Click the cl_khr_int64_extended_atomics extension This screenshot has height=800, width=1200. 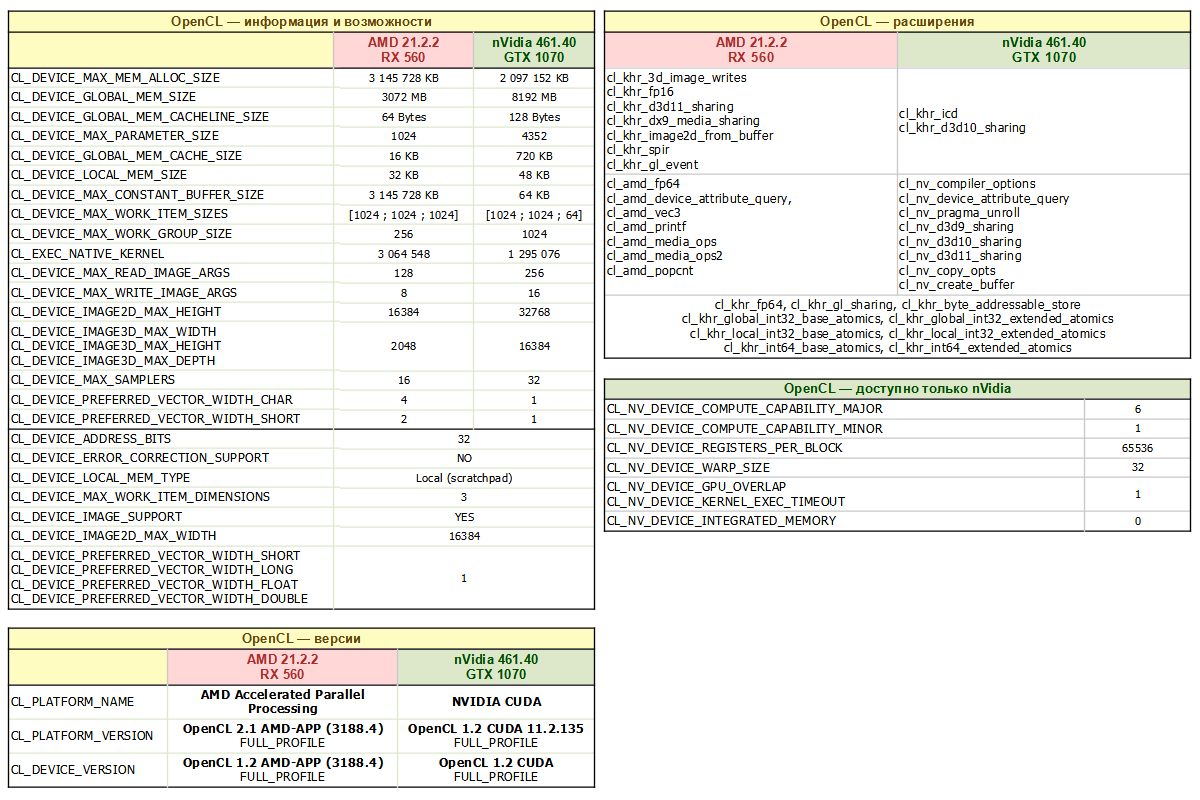pyautogui.click(x=980, y=348)
